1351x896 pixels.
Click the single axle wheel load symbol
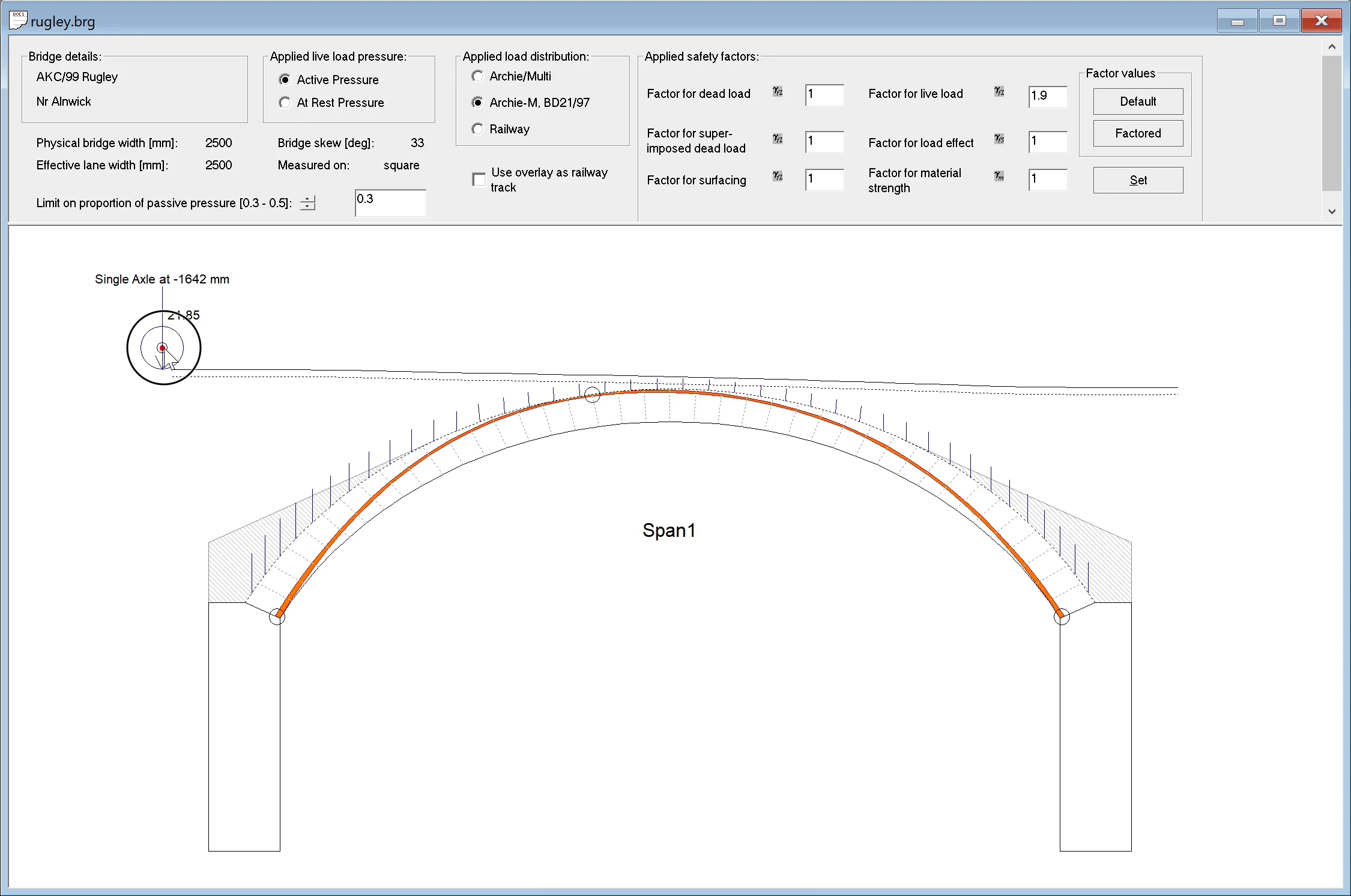(163, 348)
